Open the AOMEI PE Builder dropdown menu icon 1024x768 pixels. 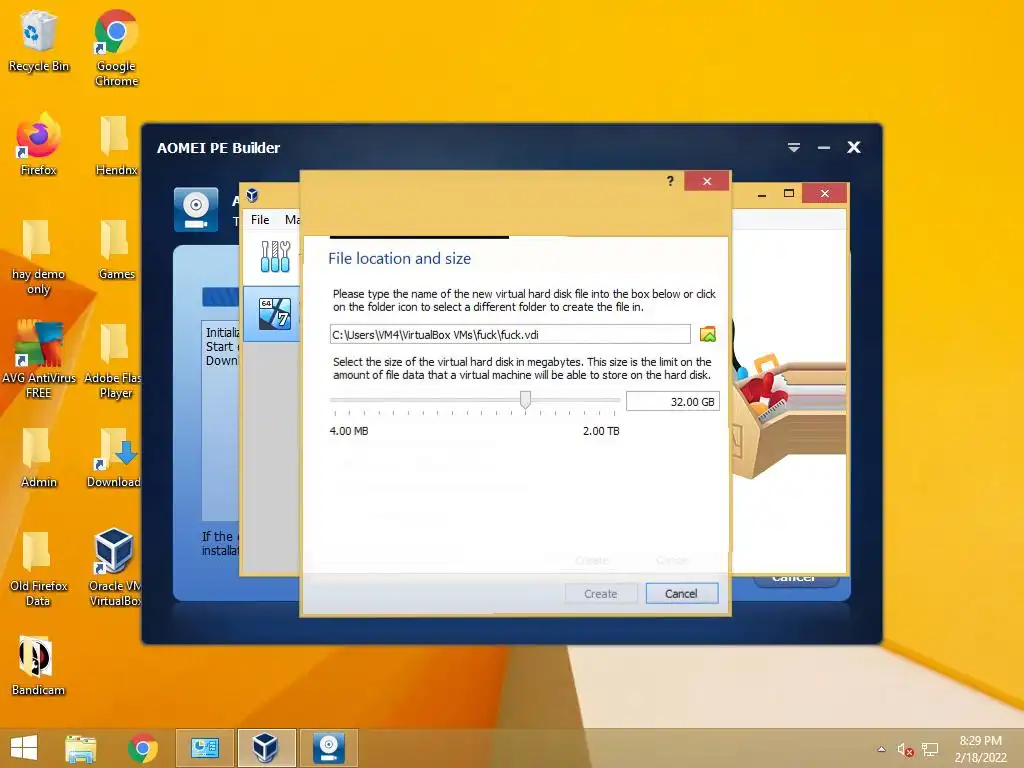coord(793,148)
